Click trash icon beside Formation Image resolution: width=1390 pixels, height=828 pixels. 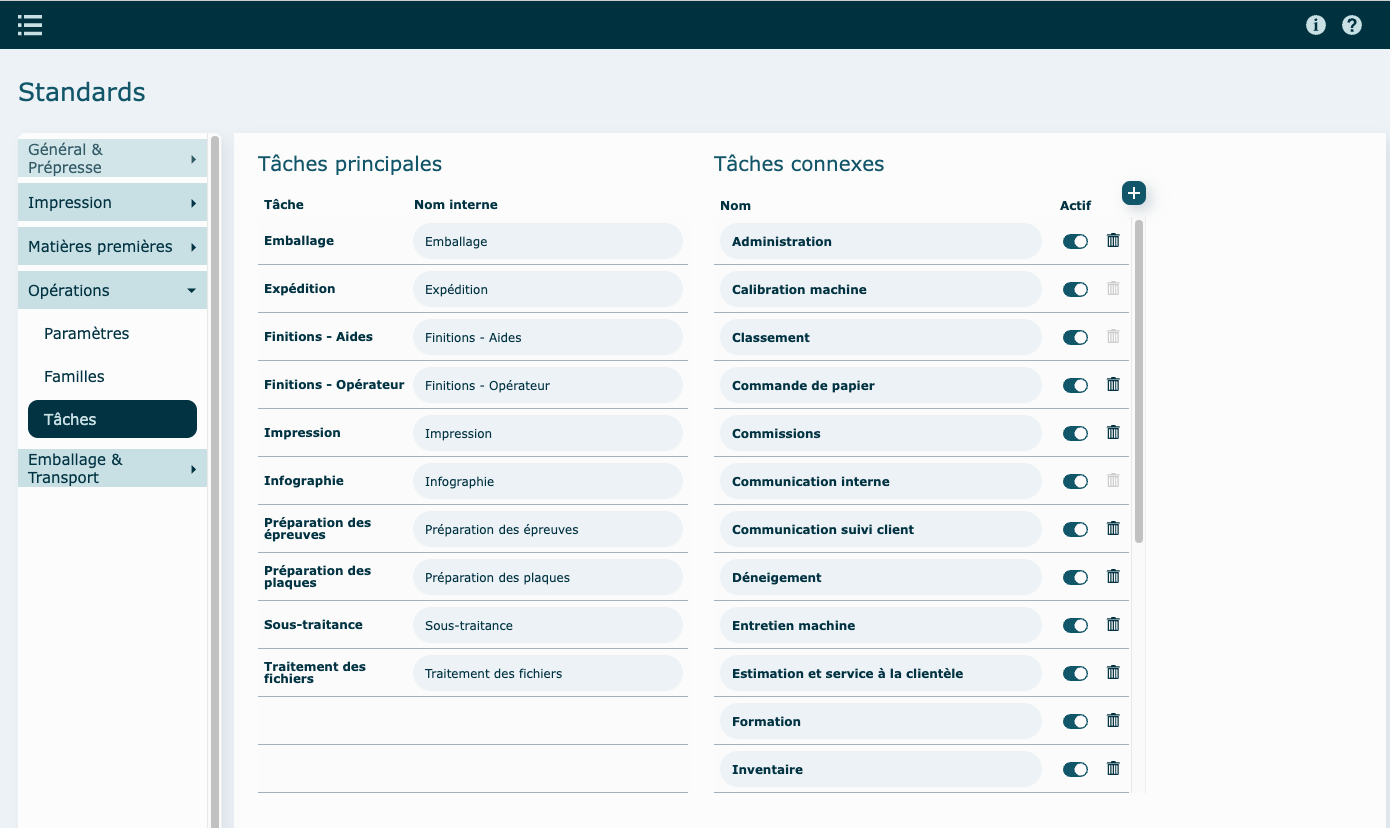1113,720
